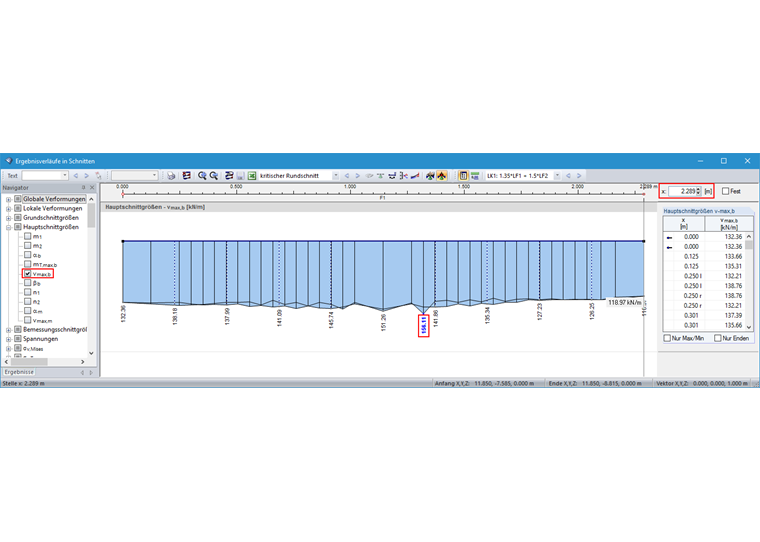Expand the Lokale Verformungen node
The image size is (760, 542).
click(x=8, y=209)
